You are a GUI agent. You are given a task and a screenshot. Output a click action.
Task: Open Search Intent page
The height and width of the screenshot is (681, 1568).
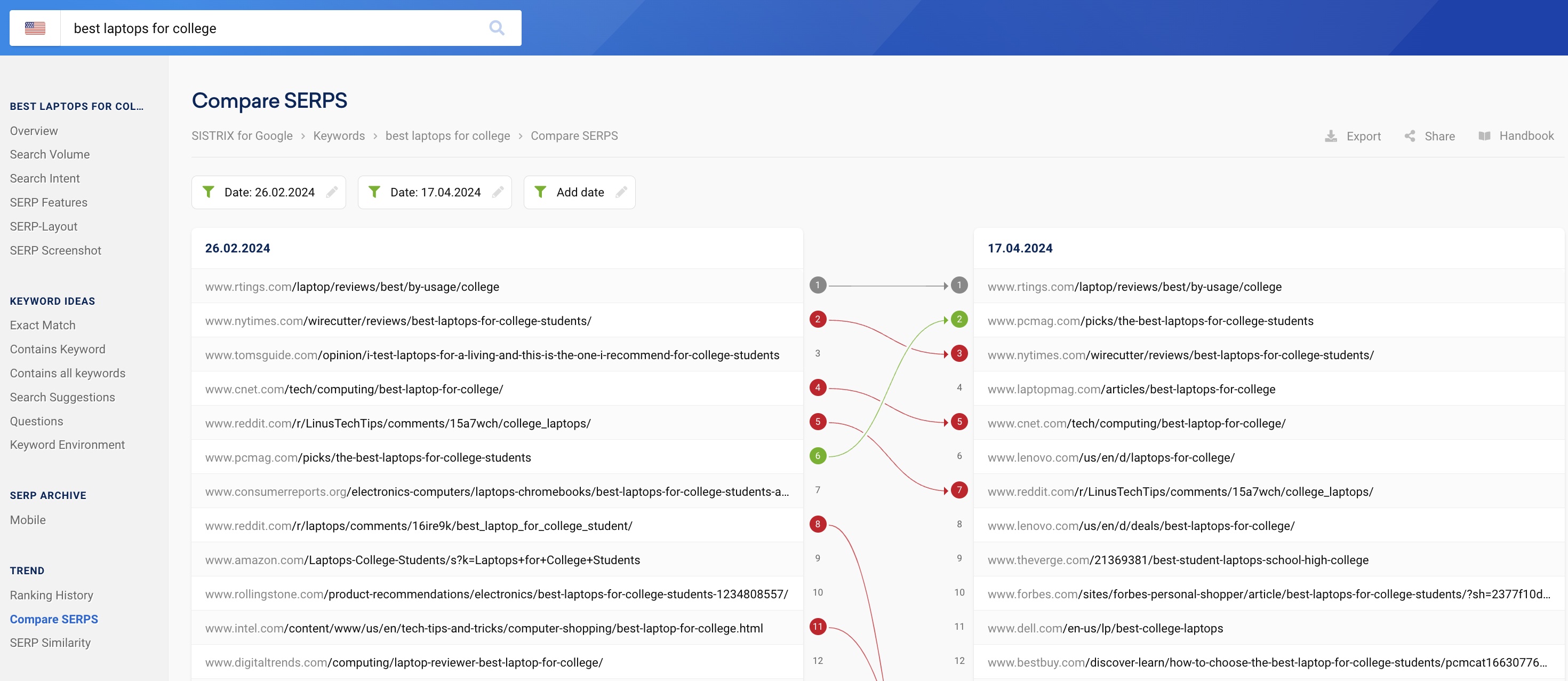pyautogui.click(x=44, y=178)
